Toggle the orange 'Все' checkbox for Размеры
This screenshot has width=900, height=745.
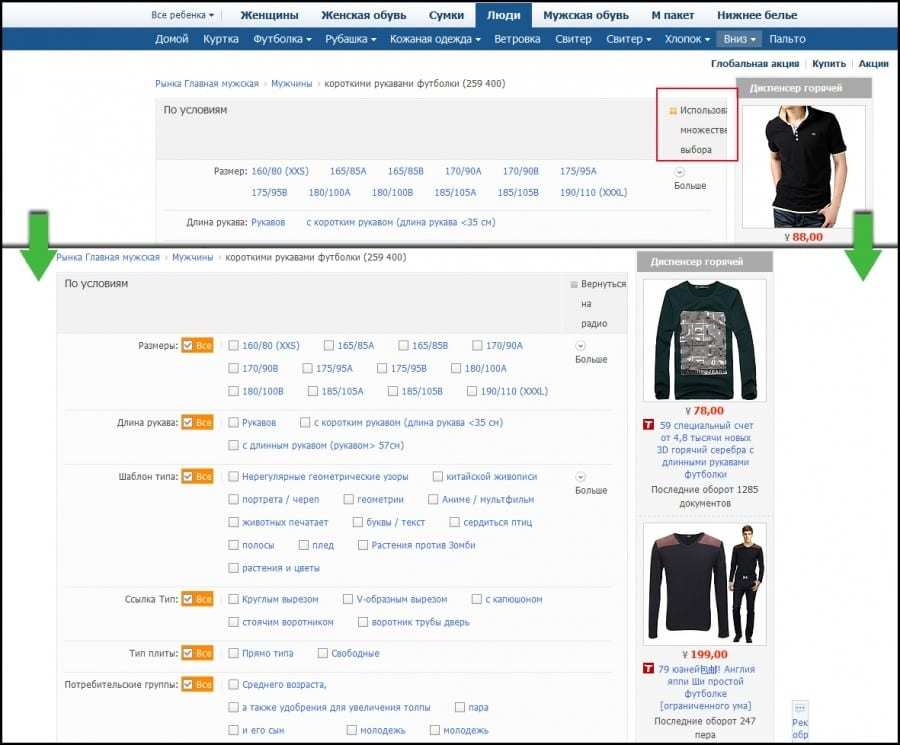(187, 346)
